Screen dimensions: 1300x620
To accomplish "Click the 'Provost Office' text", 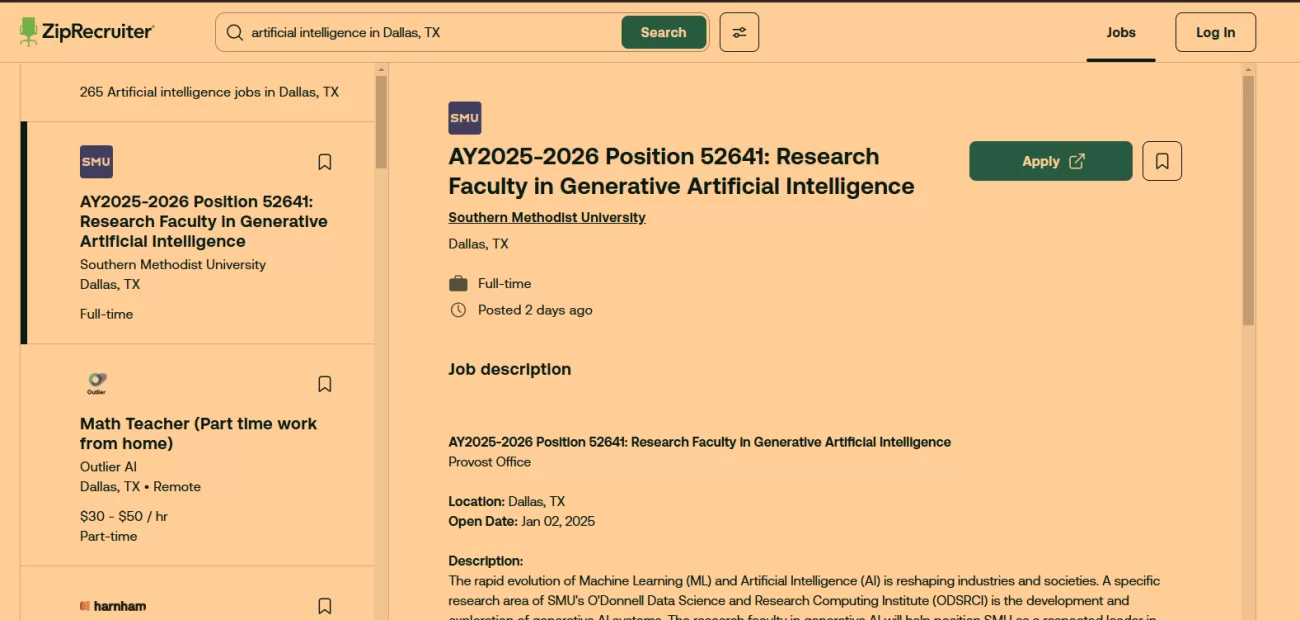I will point(490,462).
